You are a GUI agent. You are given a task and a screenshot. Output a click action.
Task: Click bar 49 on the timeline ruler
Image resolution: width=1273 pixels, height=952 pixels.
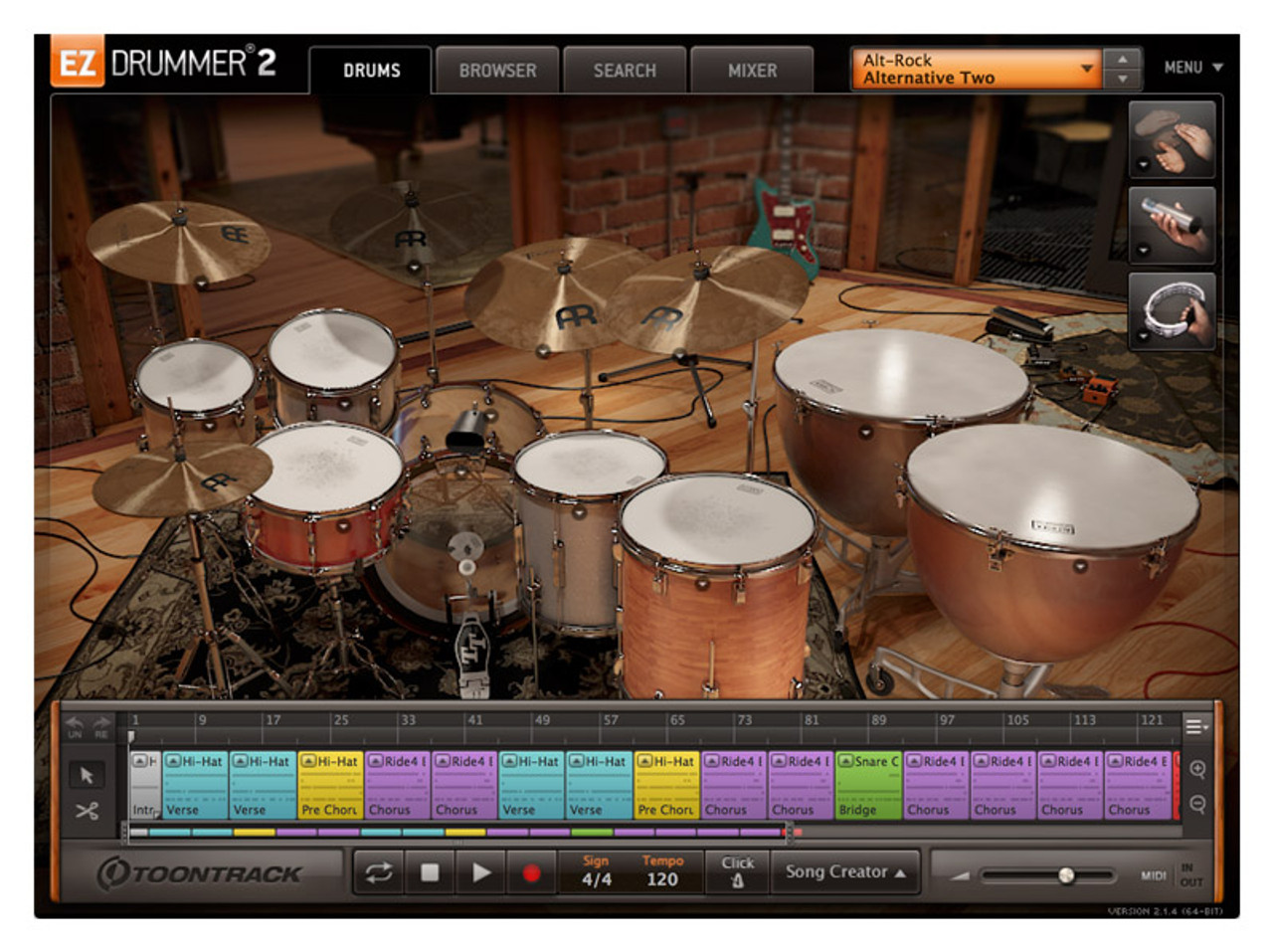pyautogui.click(x=542, y=720)
